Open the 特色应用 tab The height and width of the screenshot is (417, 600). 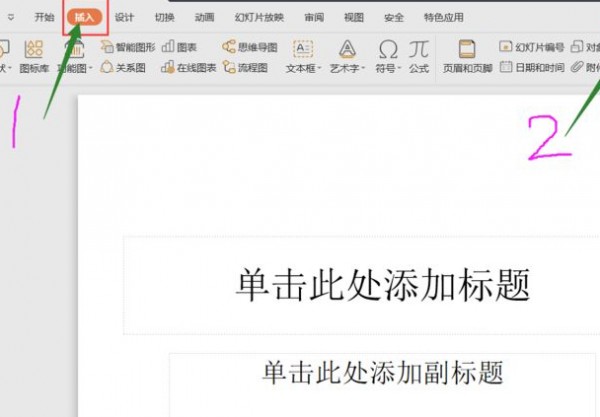[x=443, y=18]
